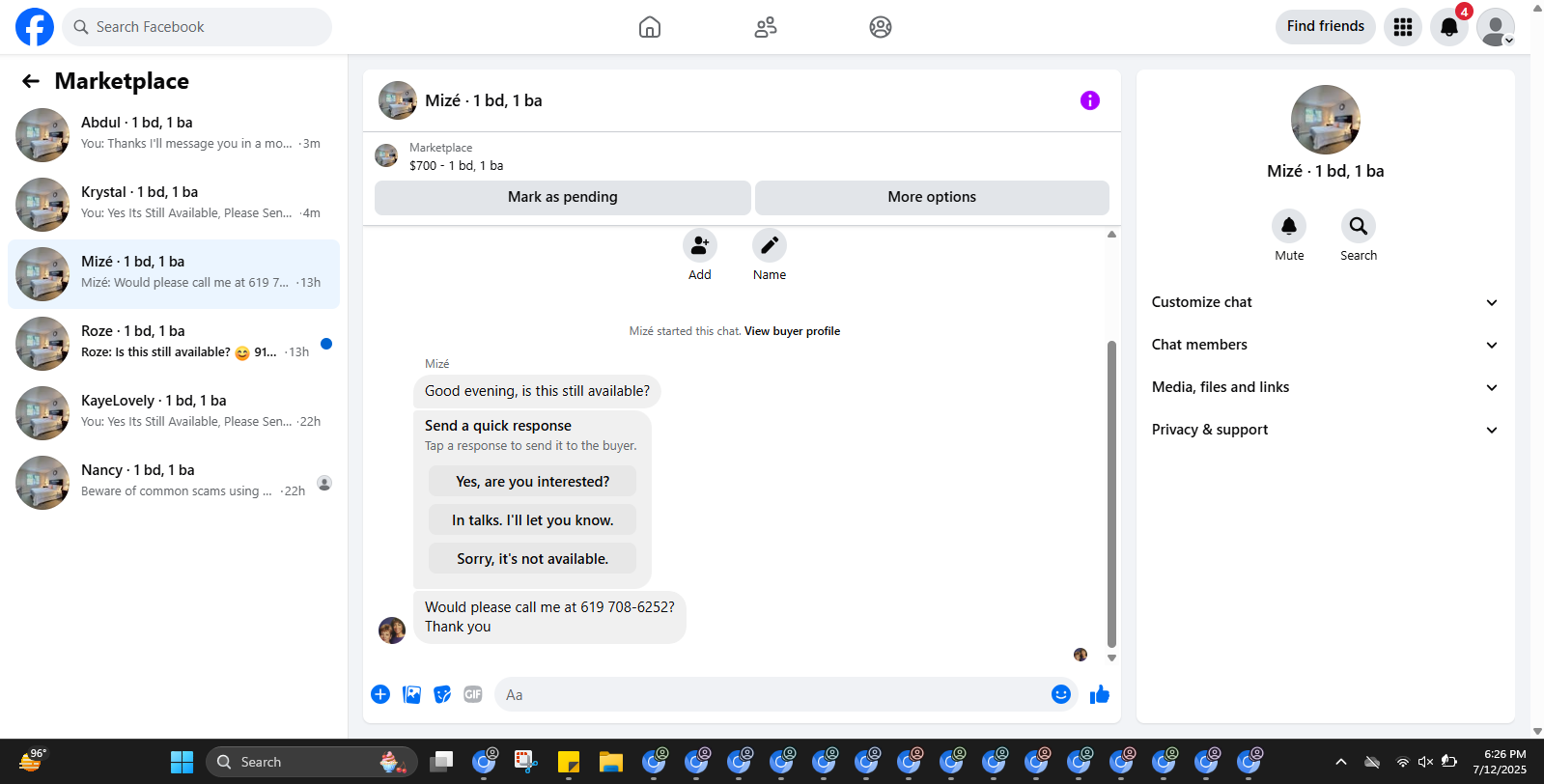Click Find friends button
The height and width of the screenshot is (784, 1544).
pos(1326,26)
